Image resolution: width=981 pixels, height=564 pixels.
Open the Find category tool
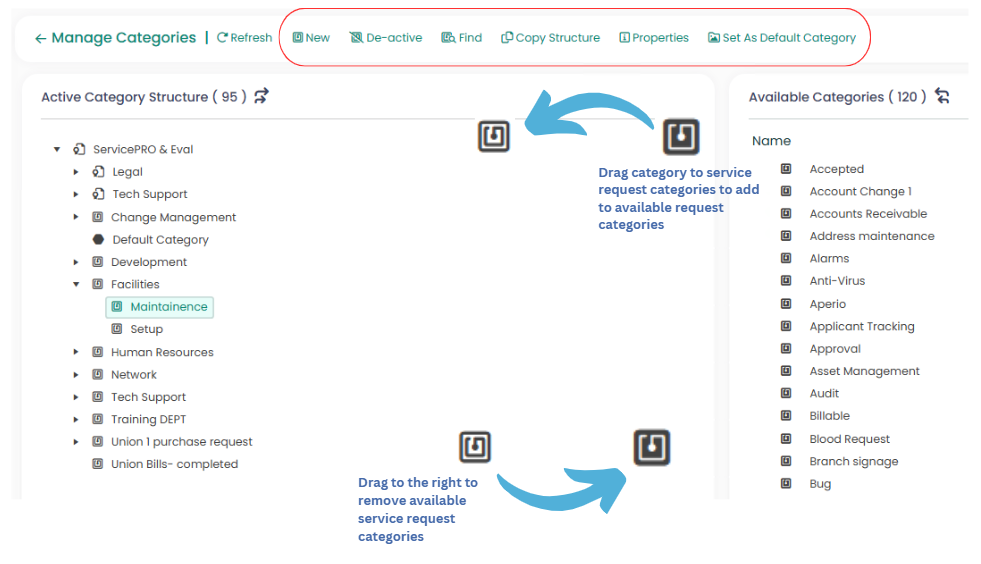click(x=461, y=38)
